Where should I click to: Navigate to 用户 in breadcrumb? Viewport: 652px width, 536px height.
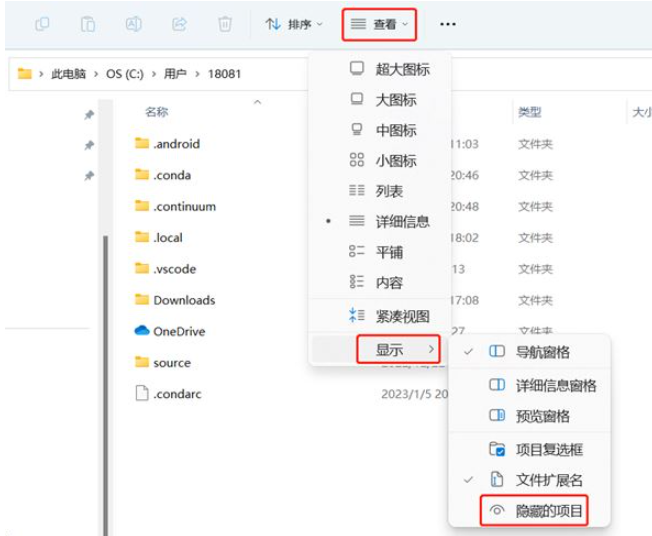point(175,74)
